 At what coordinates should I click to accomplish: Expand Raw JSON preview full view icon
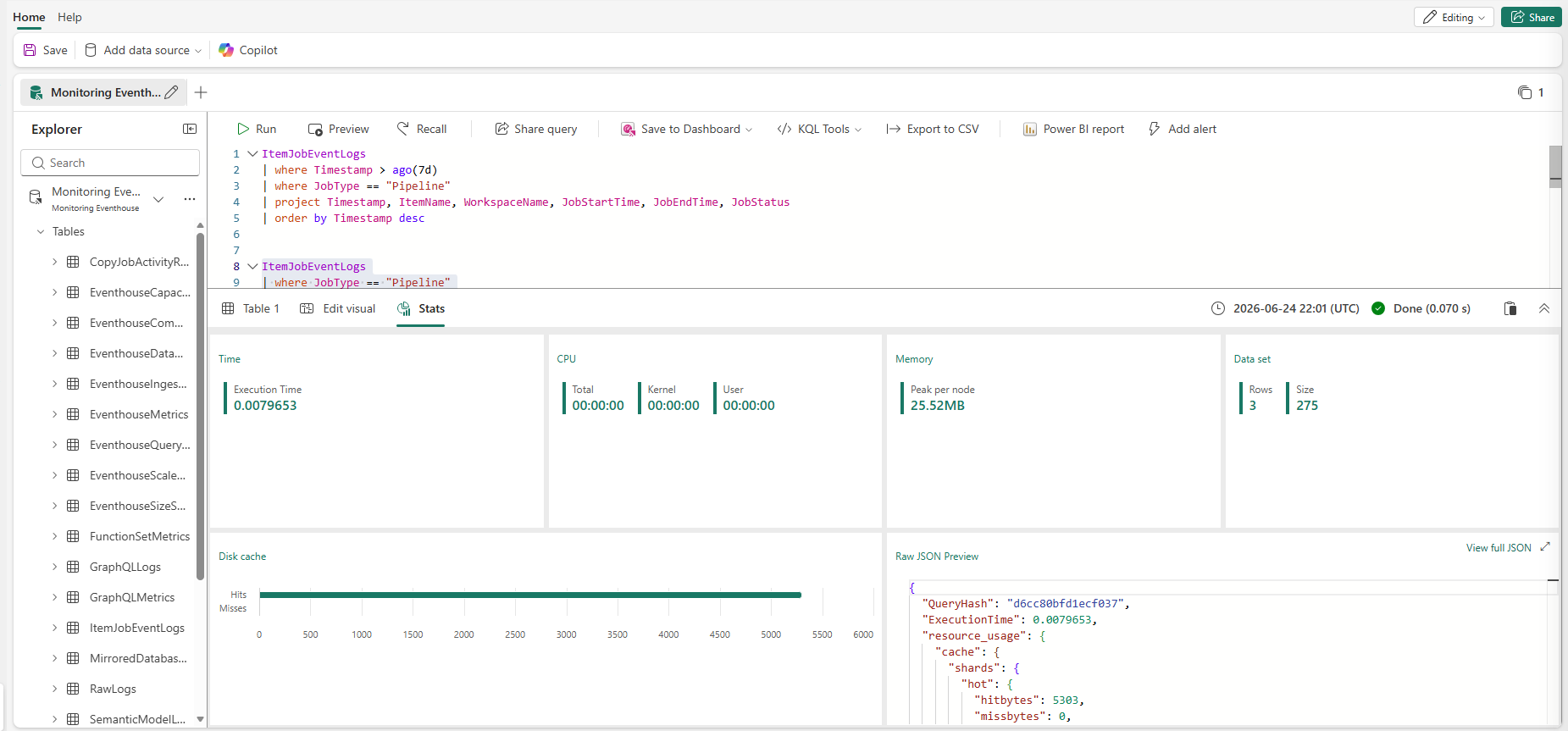pyautogui.click(x=1545, y=547)
